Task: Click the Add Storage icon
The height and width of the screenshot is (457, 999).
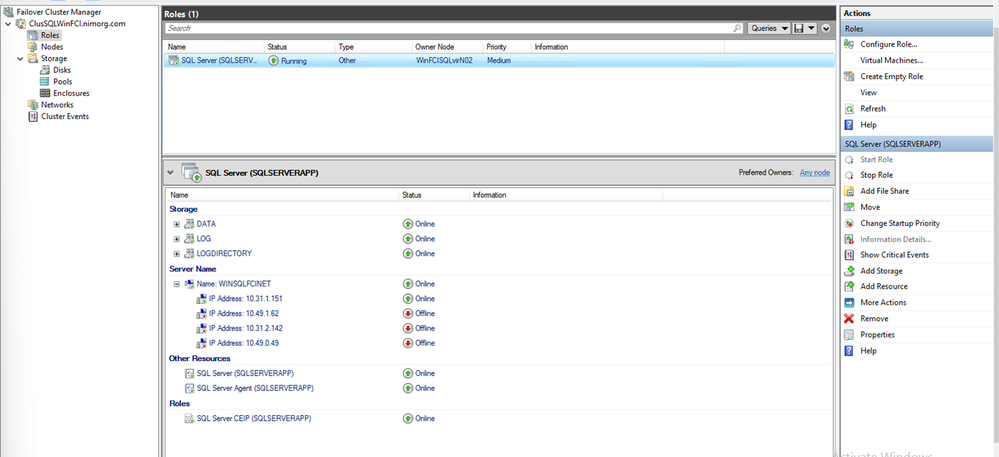Action: pos(850,271)
